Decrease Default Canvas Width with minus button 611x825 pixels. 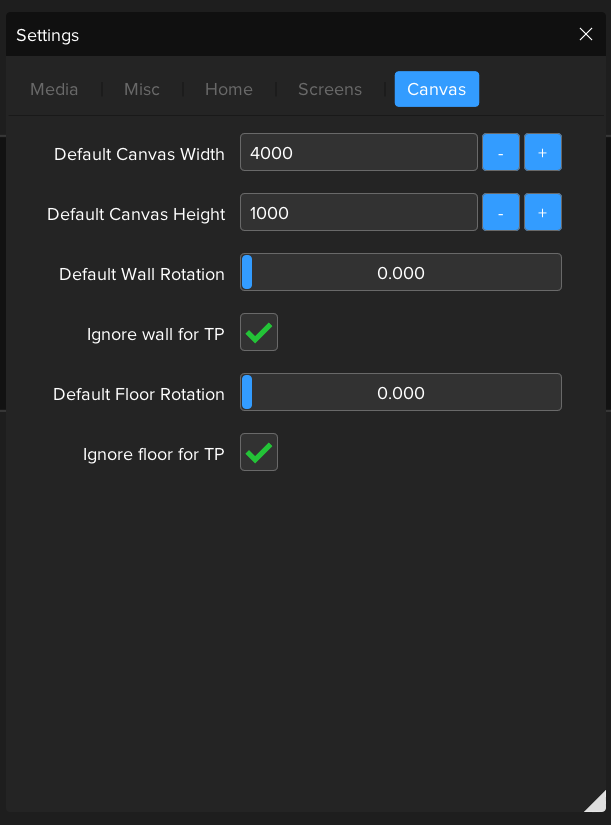501,152
